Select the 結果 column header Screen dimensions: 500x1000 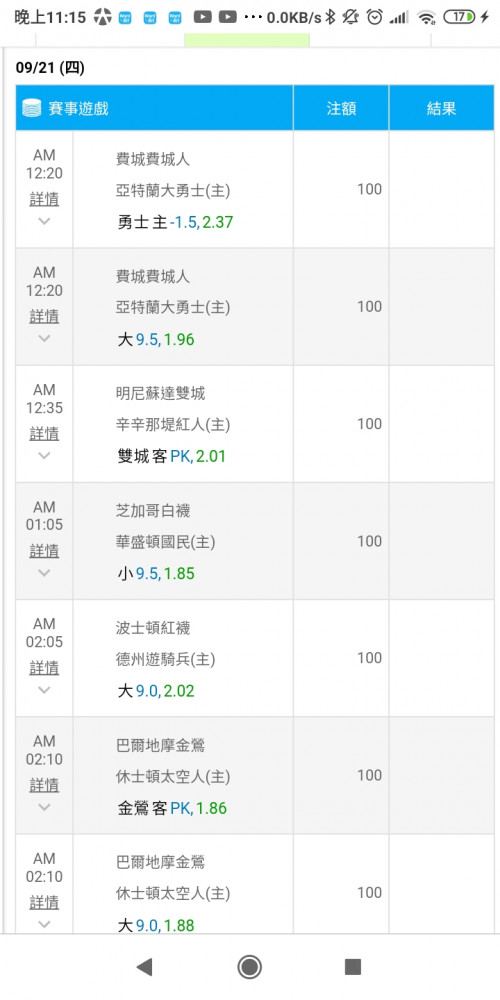point(441,108)
